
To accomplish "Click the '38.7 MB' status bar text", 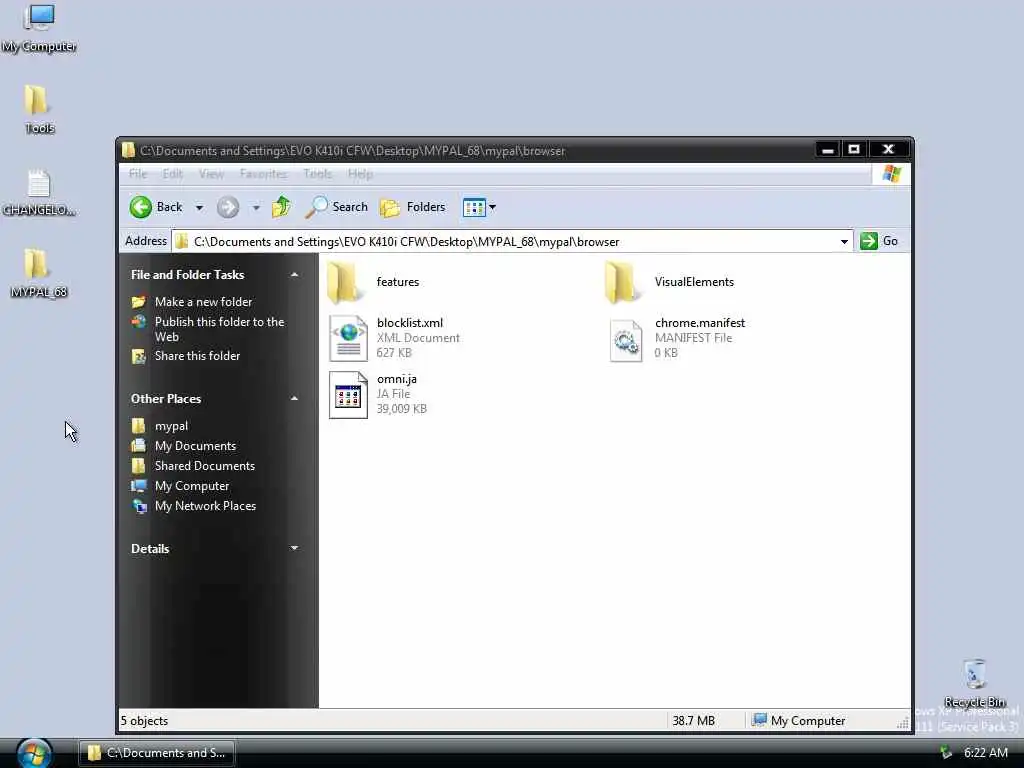I will tap(694, 721).
